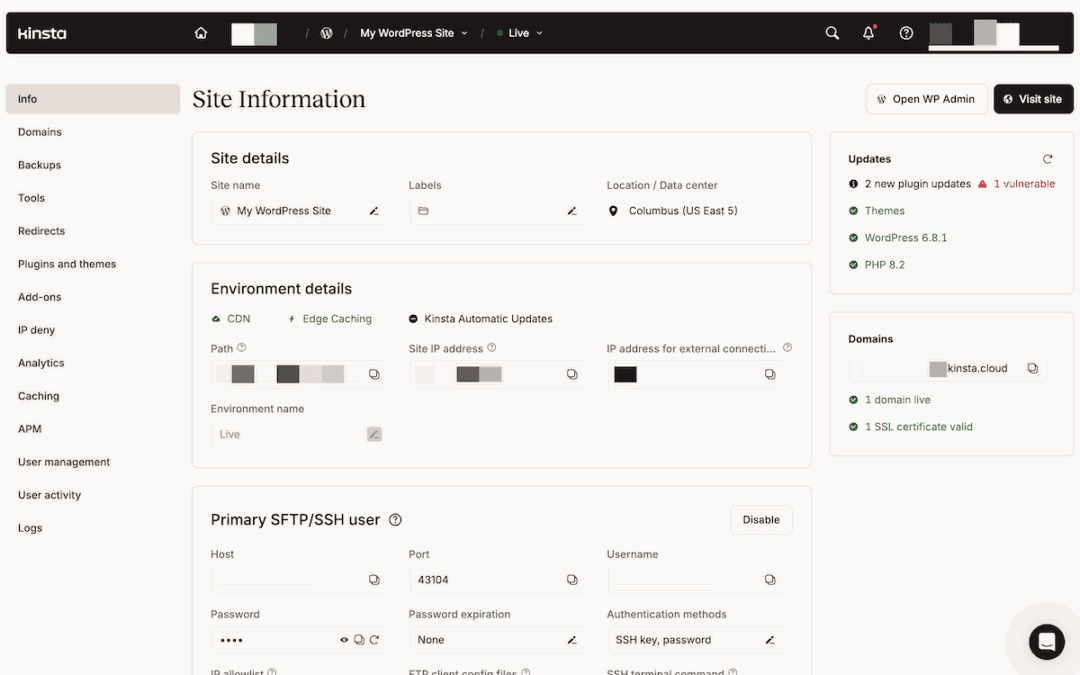Open the Primary SFTP/SSH user help tooltip

[x=395, y=520]
